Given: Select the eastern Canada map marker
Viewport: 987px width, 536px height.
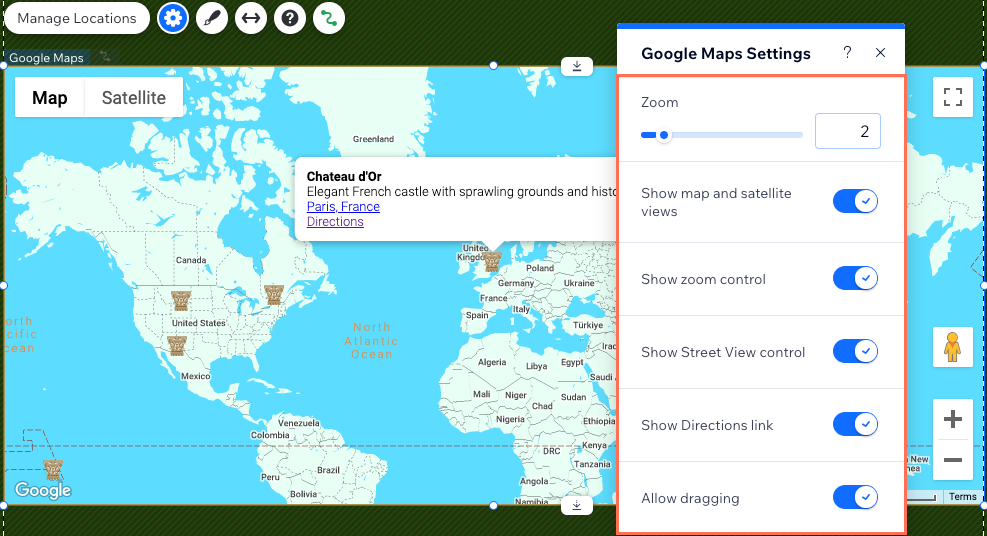Looking at the screenshot, I should 274,294.
